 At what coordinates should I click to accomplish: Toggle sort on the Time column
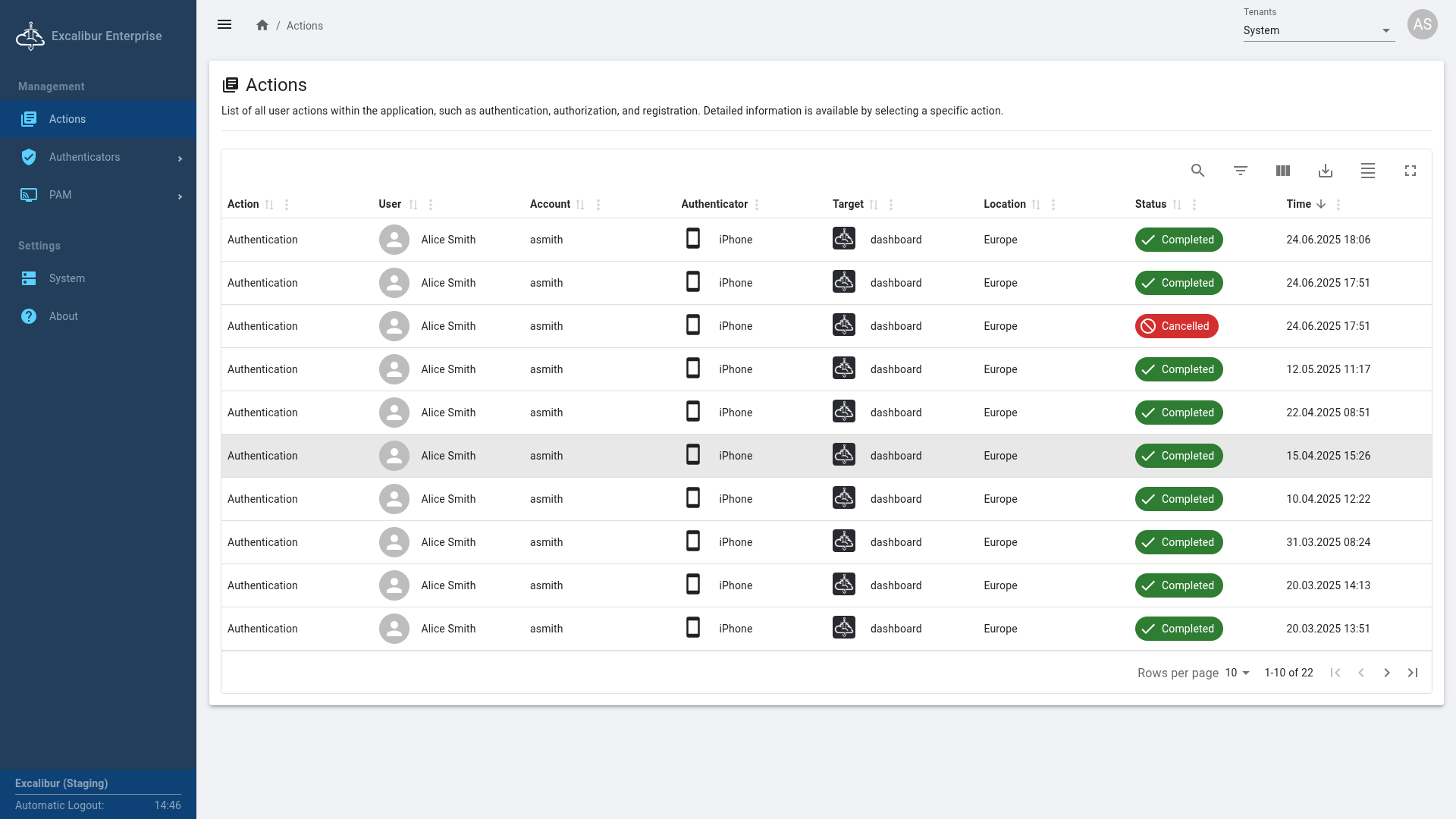[x=1320, y=204]
